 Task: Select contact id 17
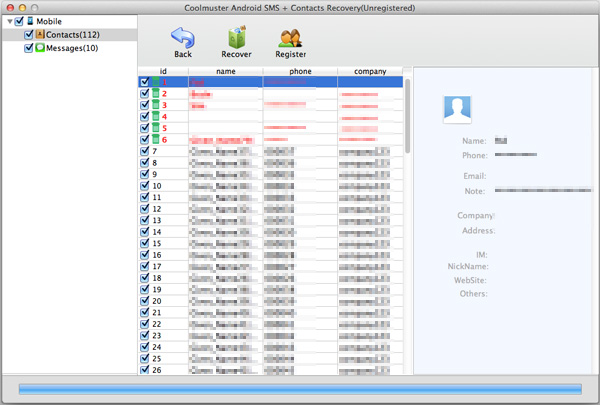tap(271, 266)
